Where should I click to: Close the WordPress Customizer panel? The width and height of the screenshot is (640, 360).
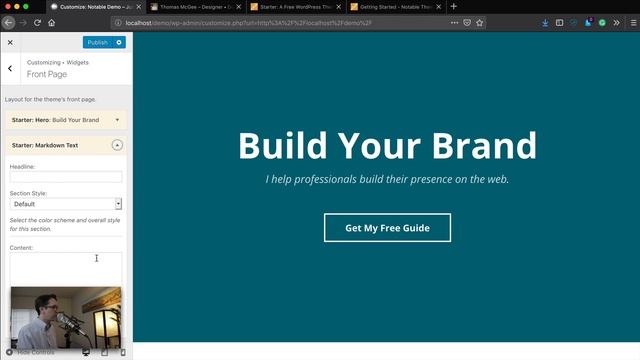tap(10, 42)
